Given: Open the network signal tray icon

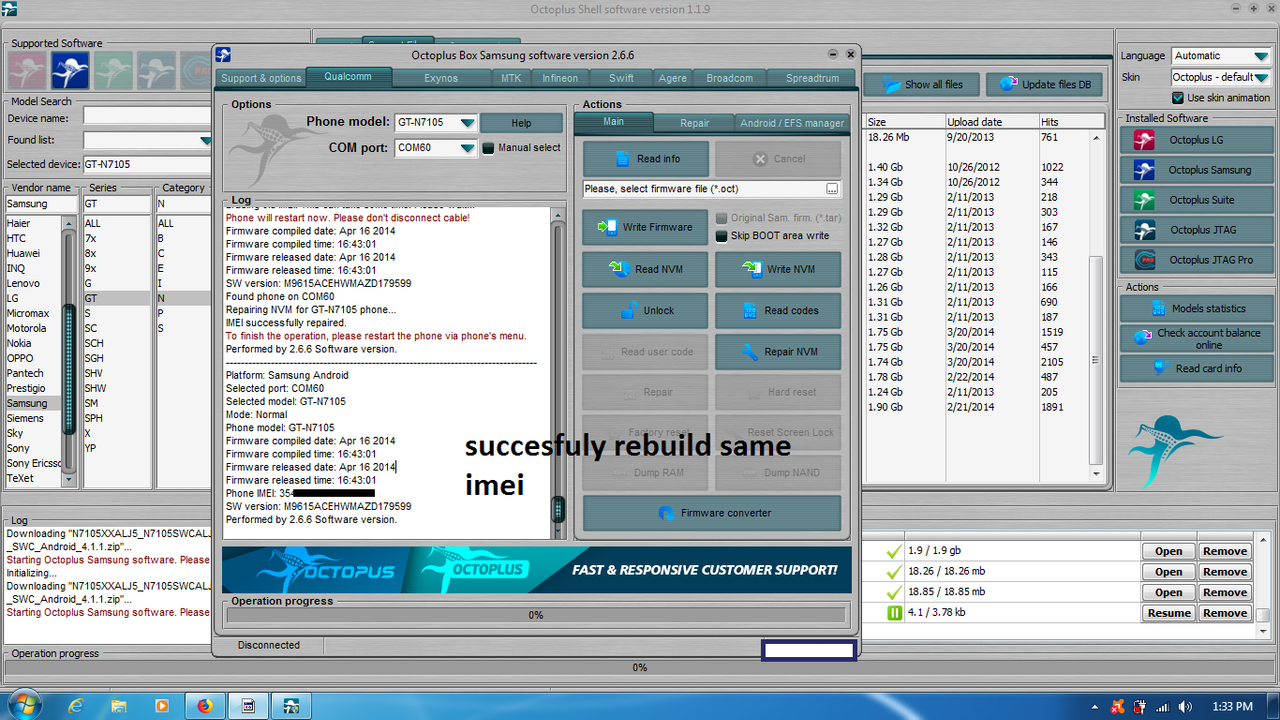Looking at the screenshot, I should click(1161, 707).
